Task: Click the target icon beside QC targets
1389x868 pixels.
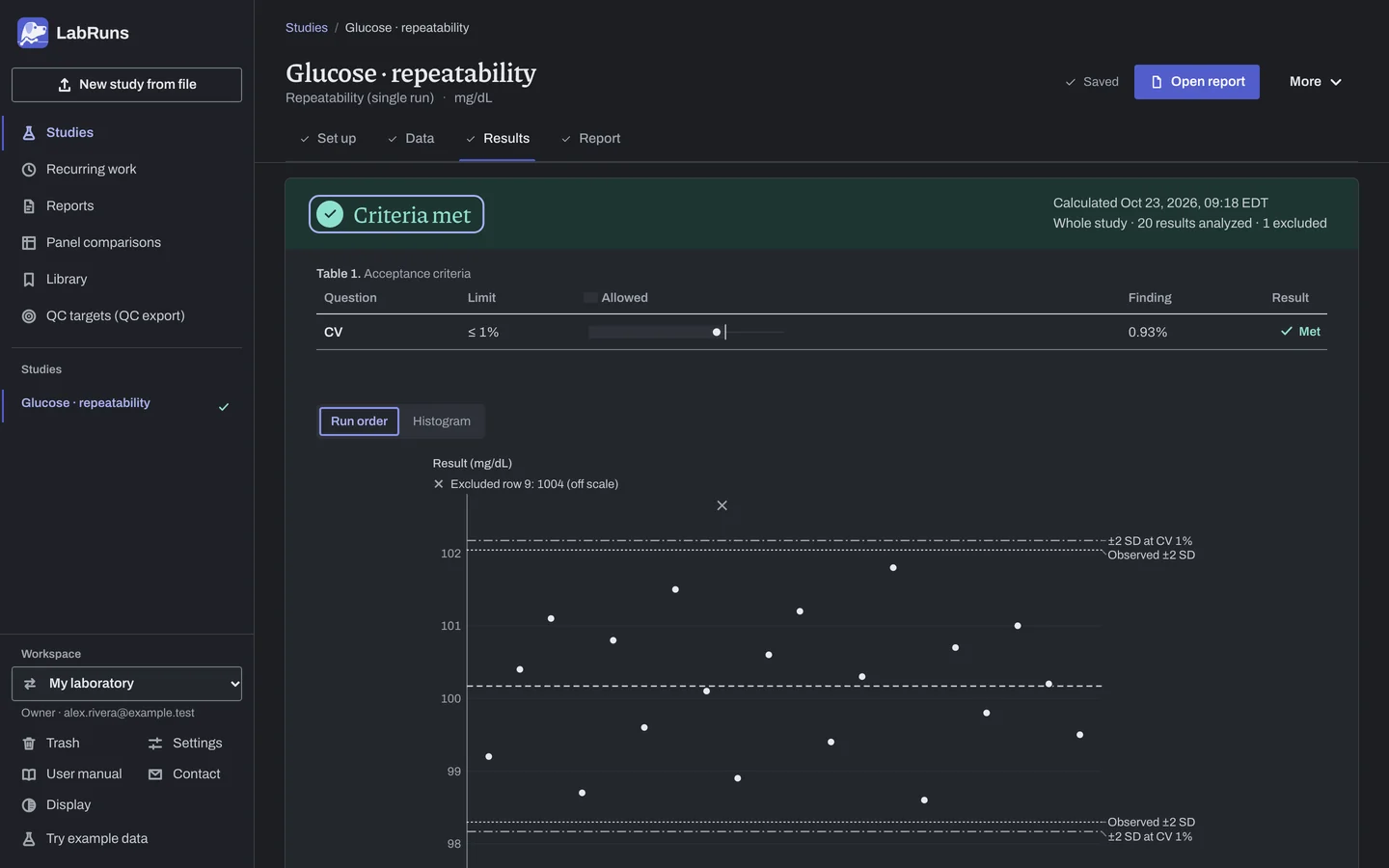Action: coord(29,316)
